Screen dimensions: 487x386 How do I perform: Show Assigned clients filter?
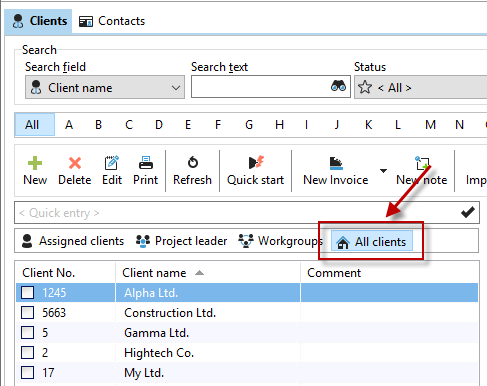click(x=73, y=241)
